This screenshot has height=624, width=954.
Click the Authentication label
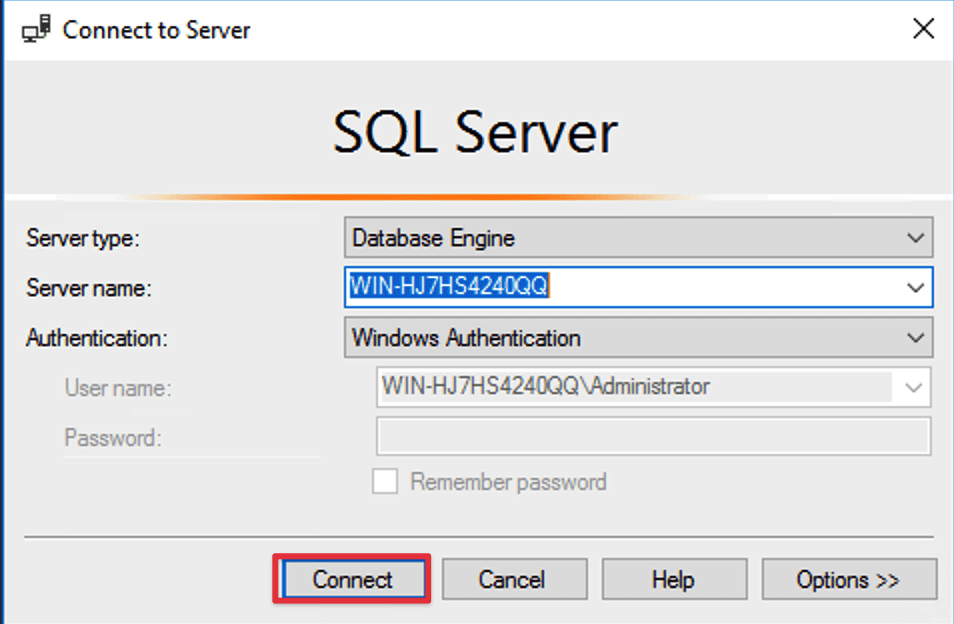(x=96, y=338)
